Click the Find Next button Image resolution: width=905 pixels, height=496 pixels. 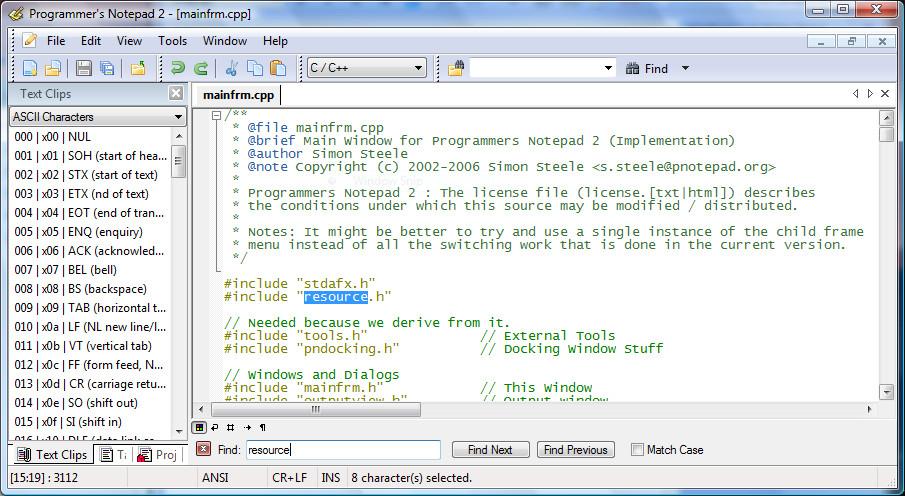[491, 450]
